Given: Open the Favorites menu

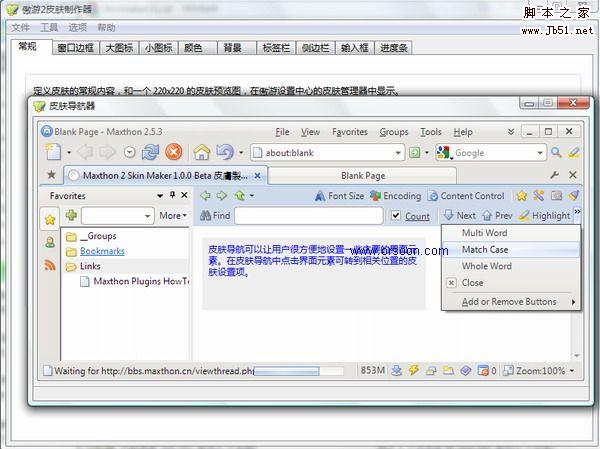Looking at the screenshot, I should click(x=350, y=132).
